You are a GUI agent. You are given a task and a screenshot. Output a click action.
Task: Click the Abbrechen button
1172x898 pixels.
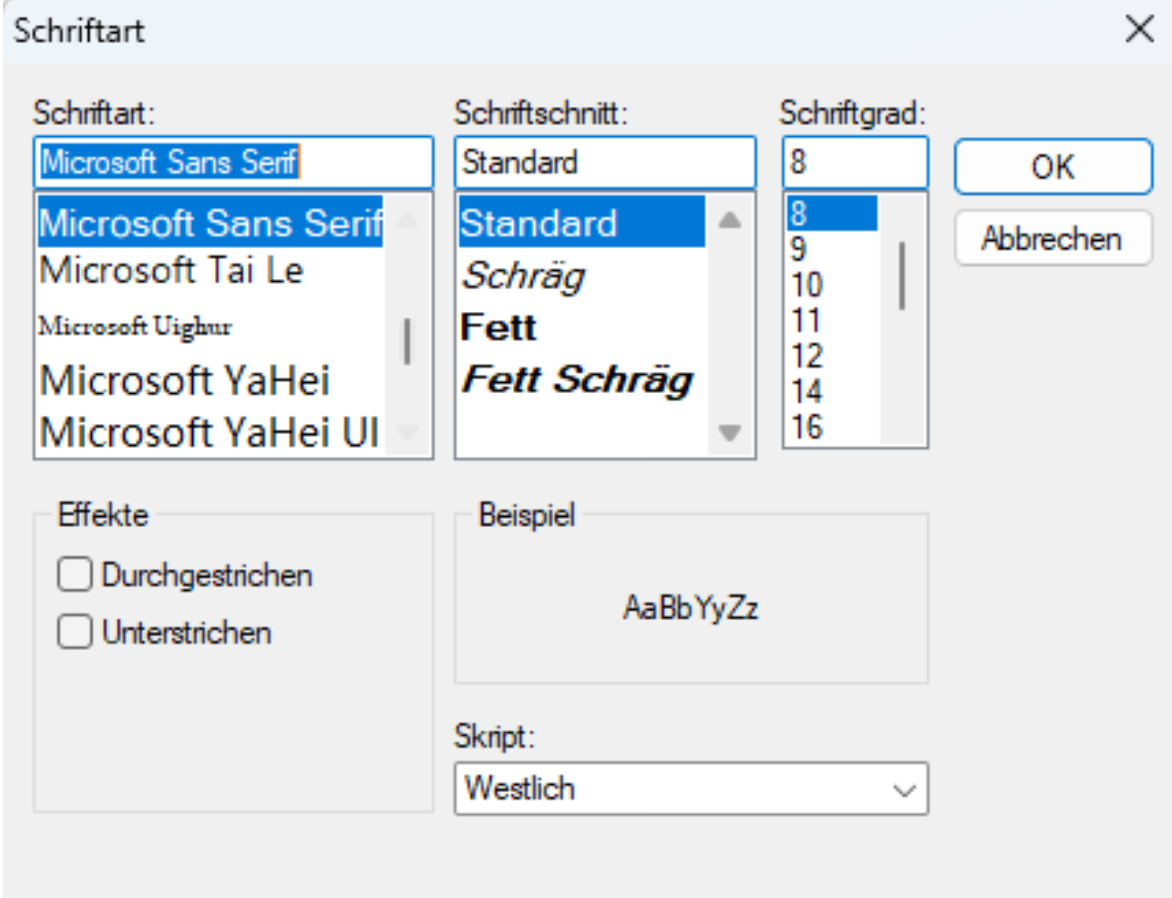(x=1053, y=239)
